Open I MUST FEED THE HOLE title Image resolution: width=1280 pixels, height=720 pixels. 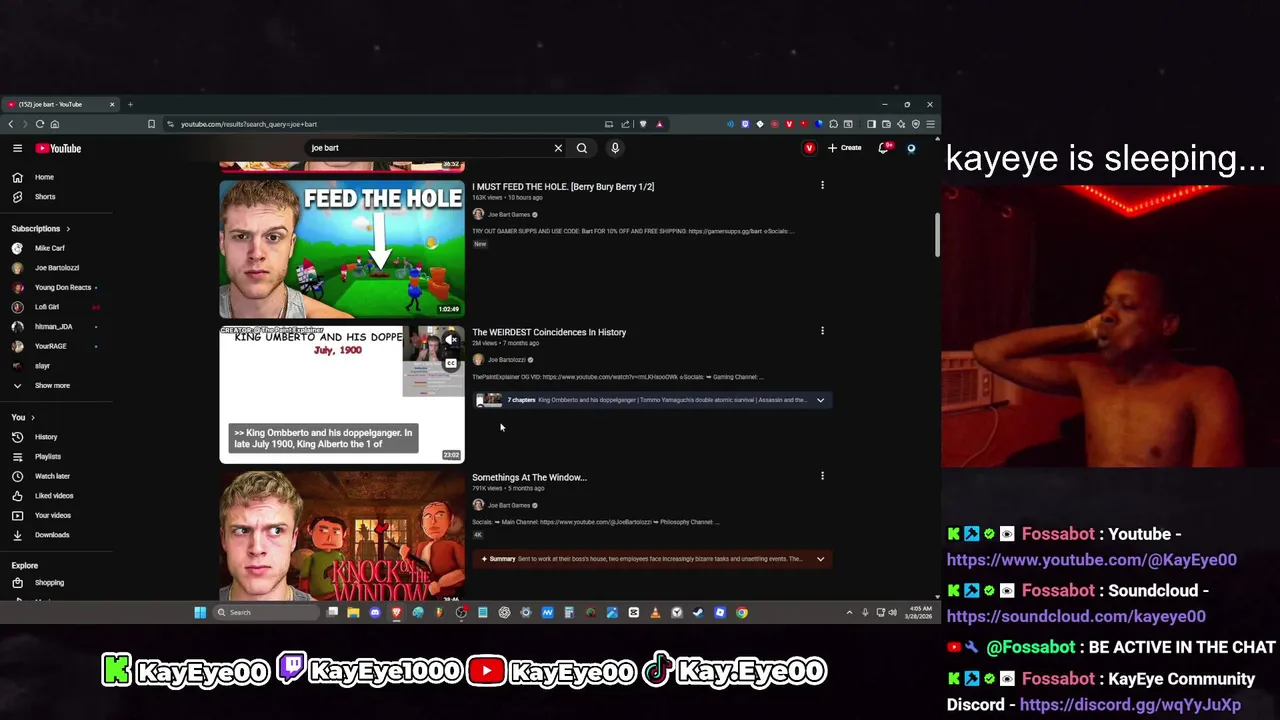(563, 187)
